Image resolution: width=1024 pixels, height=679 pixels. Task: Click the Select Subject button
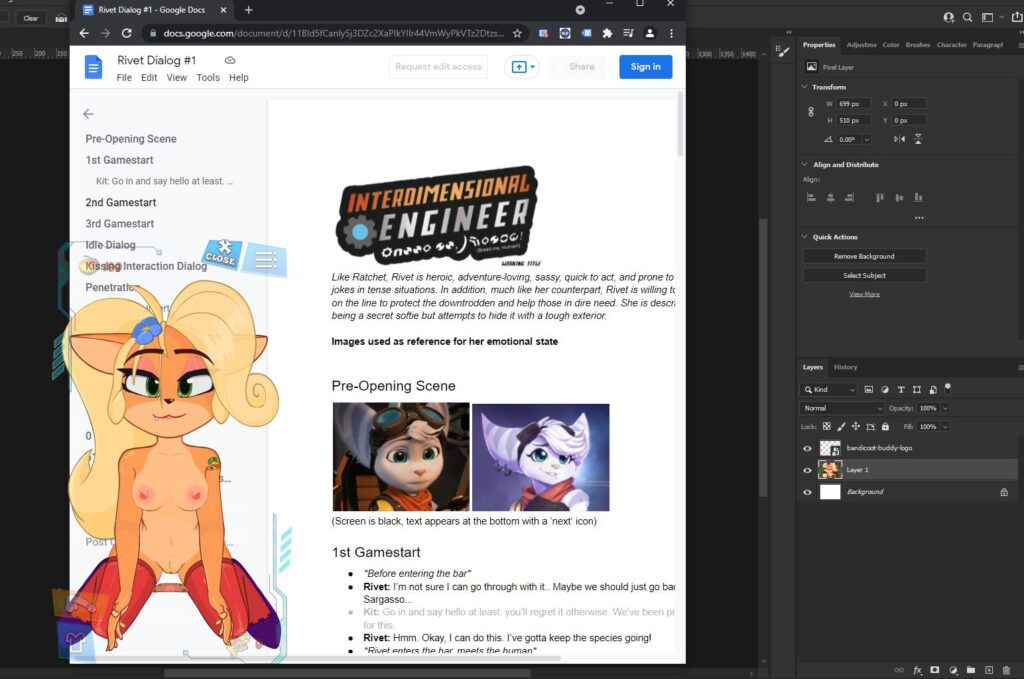pyautogui.click(x=864, y=275)
